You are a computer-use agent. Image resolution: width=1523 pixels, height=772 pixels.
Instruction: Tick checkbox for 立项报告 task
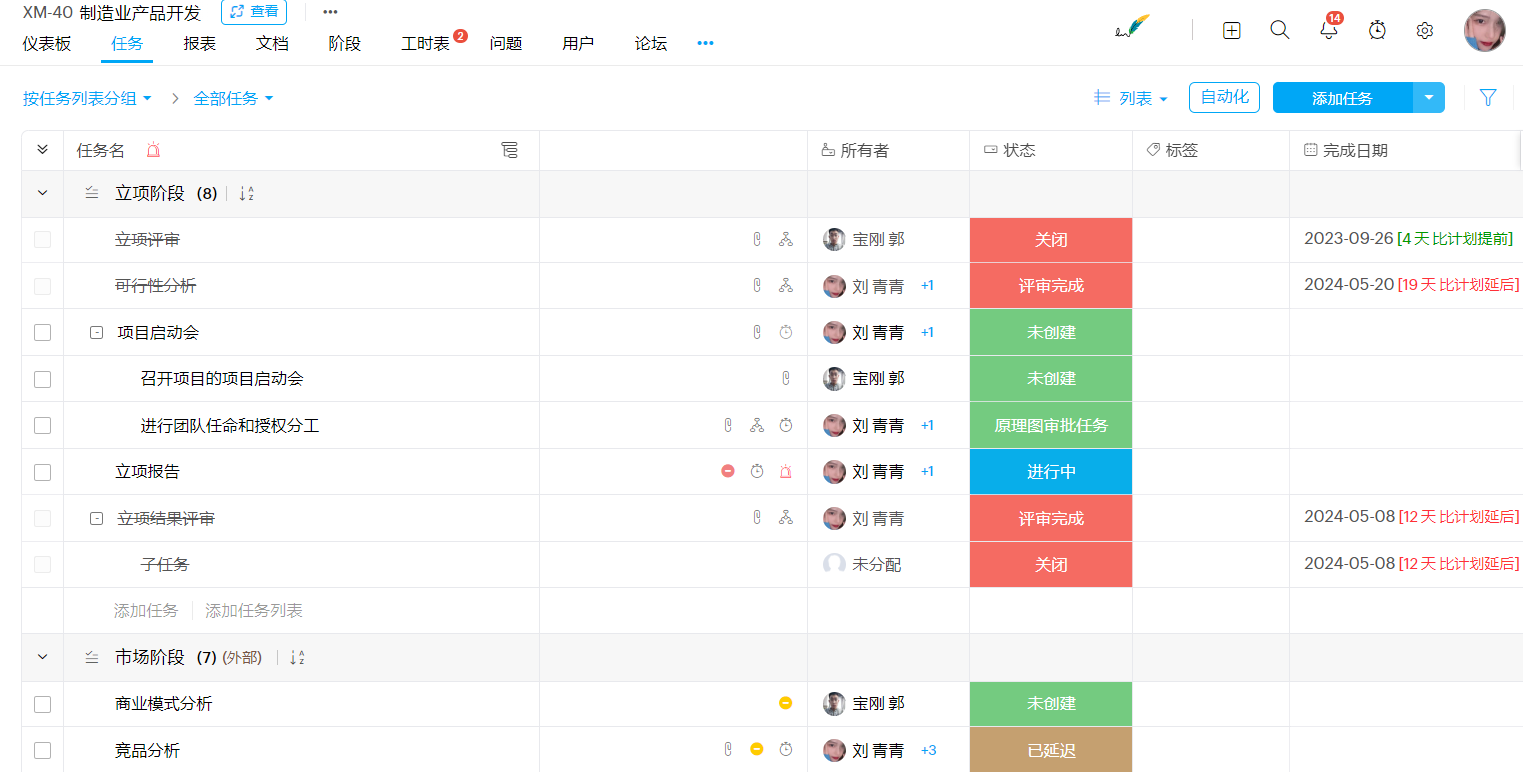[42, 472]
